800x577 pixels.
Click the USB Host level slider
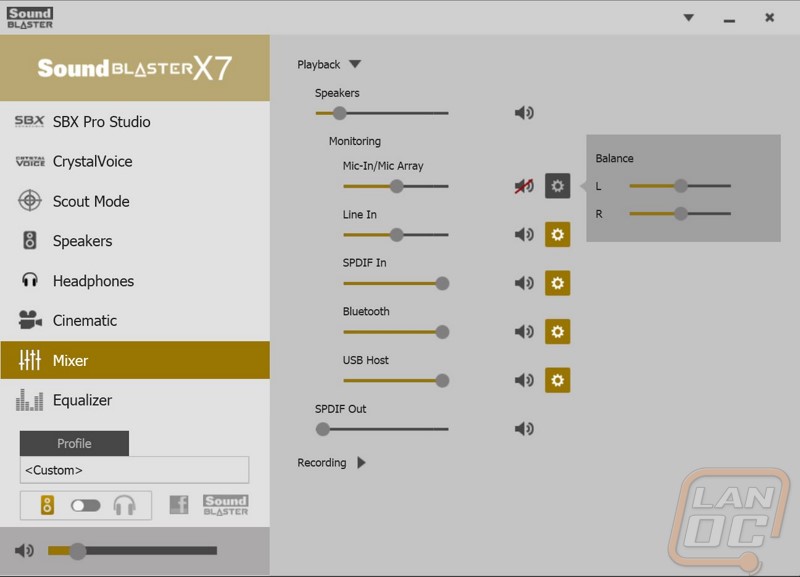(x=396, y=381)
